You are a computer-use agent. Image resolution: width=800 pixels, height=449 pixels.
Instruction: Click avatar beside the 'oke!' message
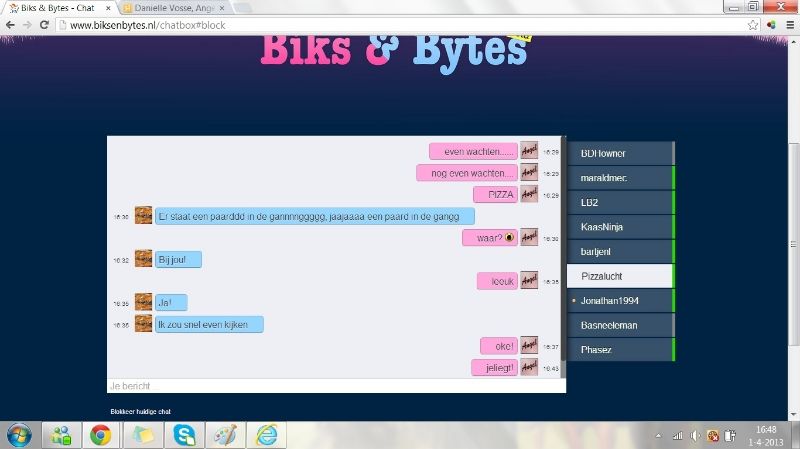(529, 345)
